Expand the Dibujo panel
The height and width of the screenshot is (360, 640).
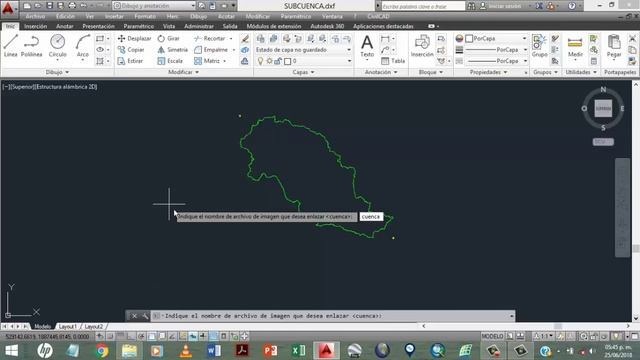pos(57,72)
